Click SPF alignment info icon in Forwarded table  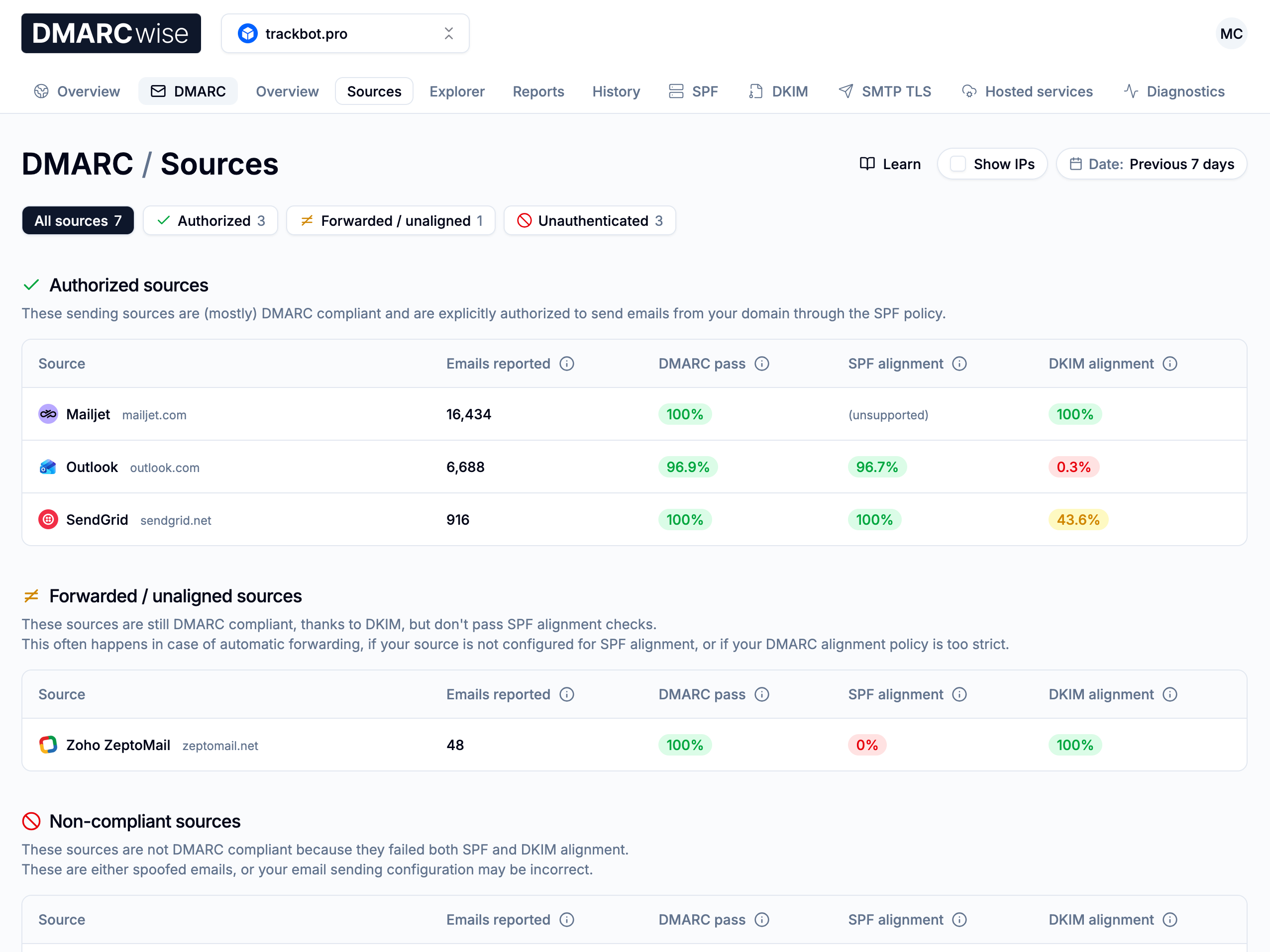tap(959, 694)
